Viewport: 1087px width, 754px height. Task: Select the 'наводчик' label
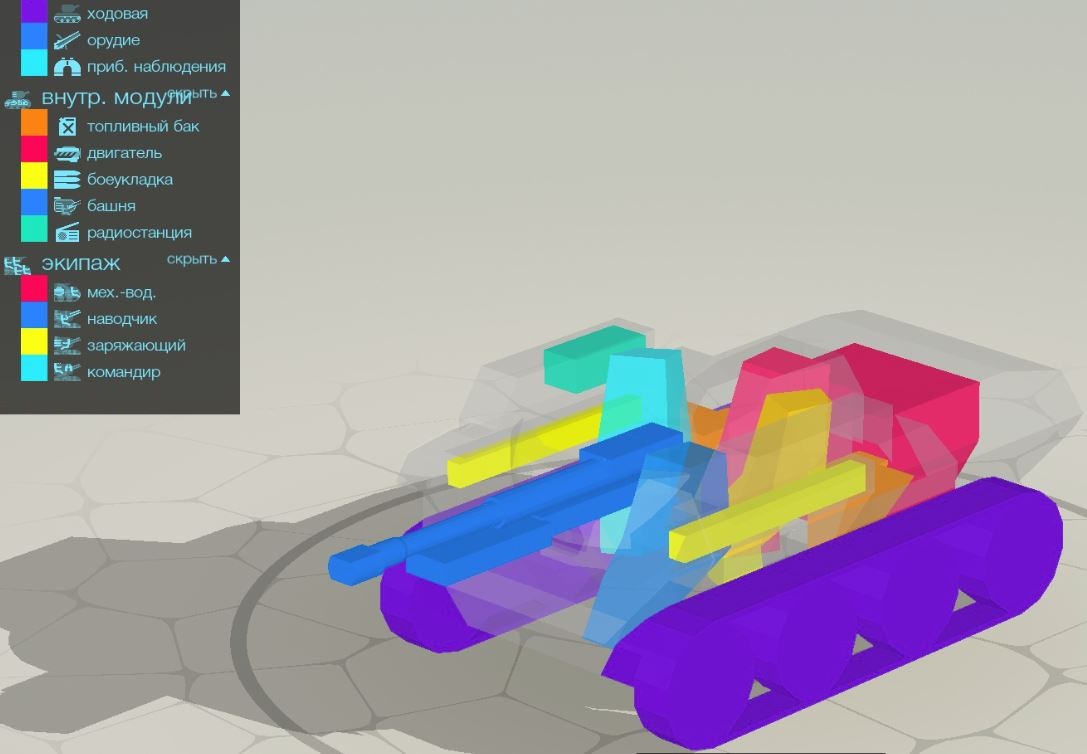coord(122,319)
